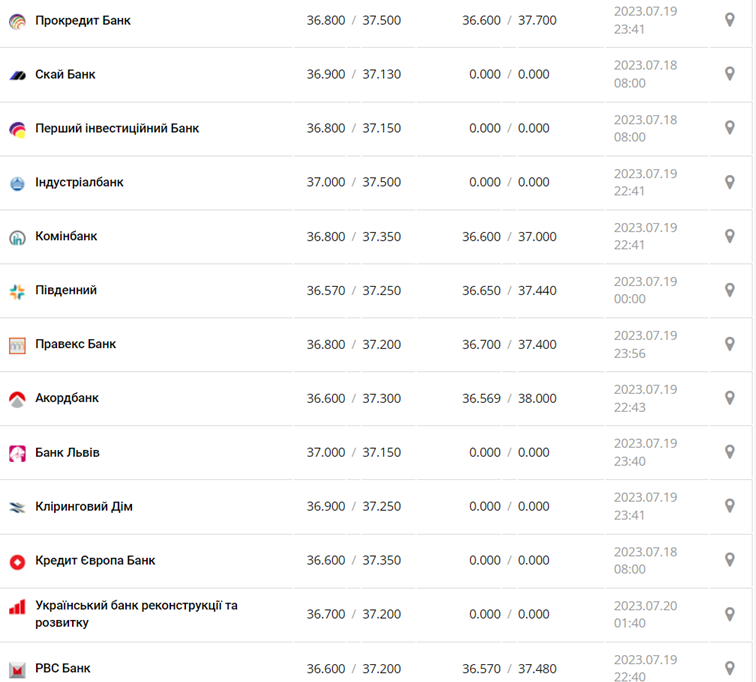Viewport: 756px width, 682px height.
Task: Click the Прокредит Банк logo icon
Action: pyautogui.click(x=17, y=21)
